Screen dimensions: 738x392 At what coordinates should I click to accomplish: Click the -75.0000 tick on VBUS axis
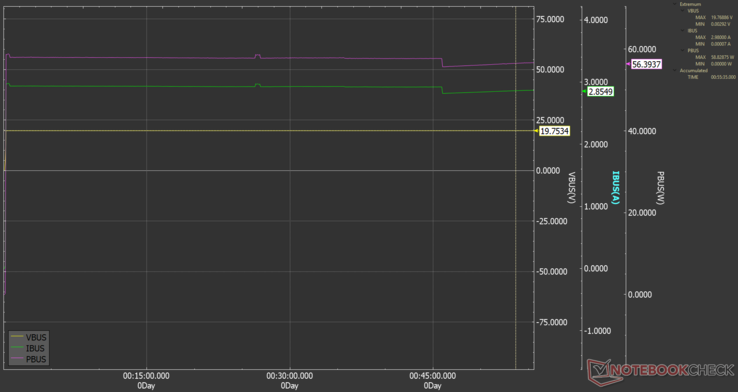pos(551,322)
